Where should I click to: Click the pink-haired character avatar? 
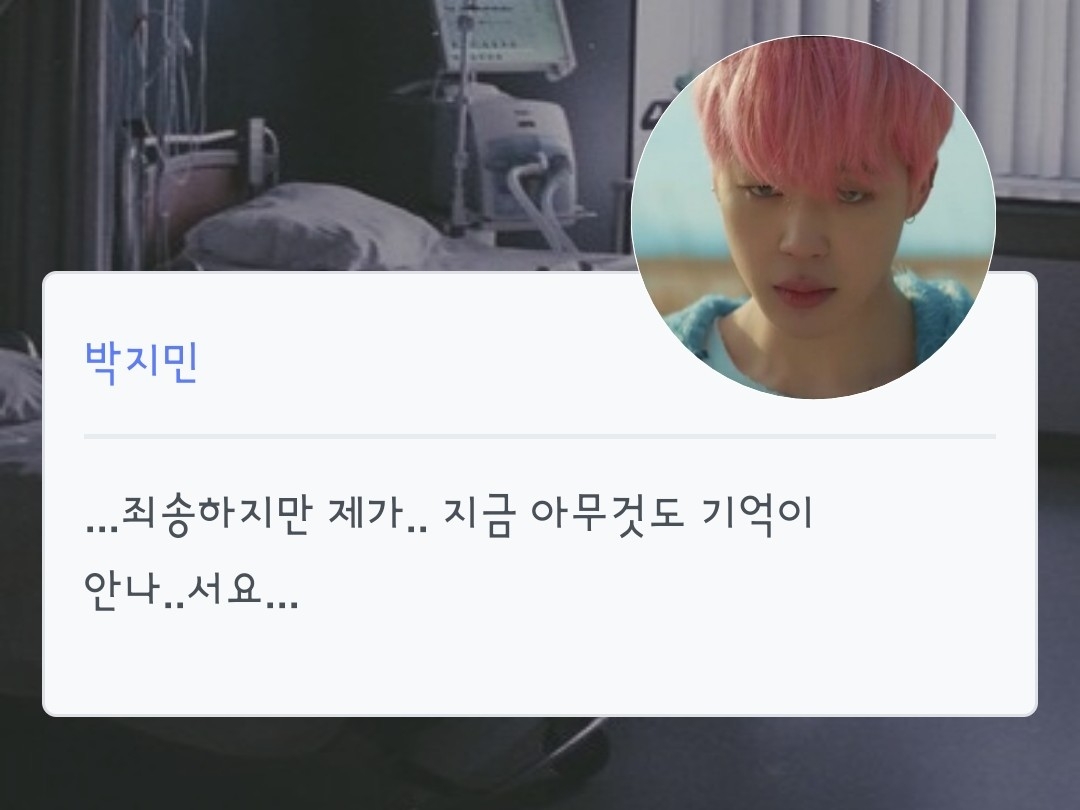click(813, 217)
